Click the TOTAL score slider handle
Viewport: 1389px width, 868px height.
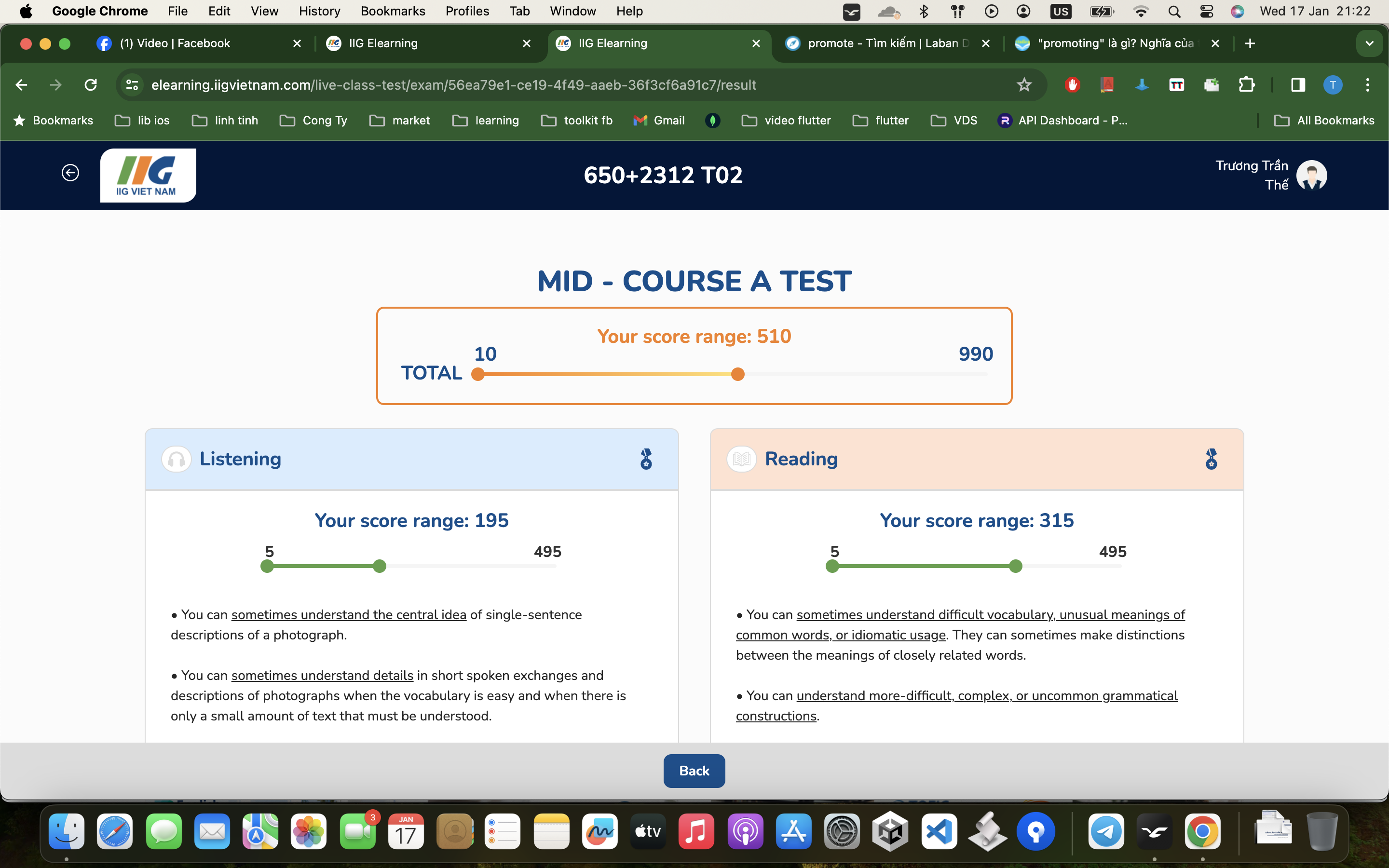tap(737, 374)
